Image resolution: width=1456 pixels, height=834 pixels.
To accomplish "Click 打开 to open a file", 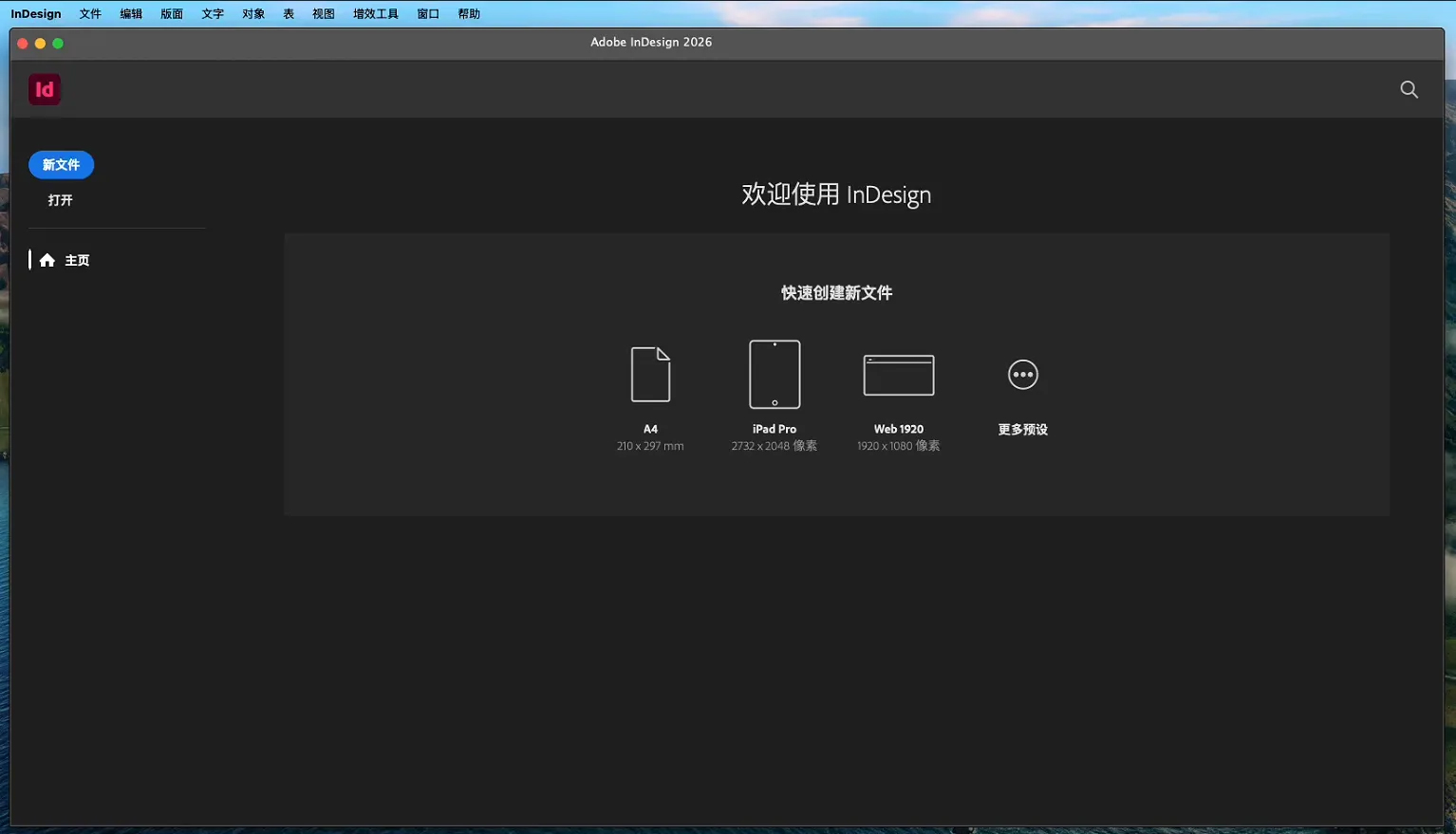I will coord(61,200).
